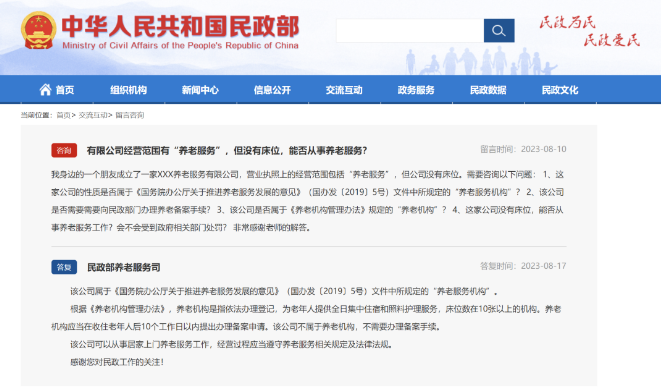Follow the 留言咨询 breadcrumb link
Image resolution: width=662 pixels, height=387 pixels.
click(x=130, y=115)
